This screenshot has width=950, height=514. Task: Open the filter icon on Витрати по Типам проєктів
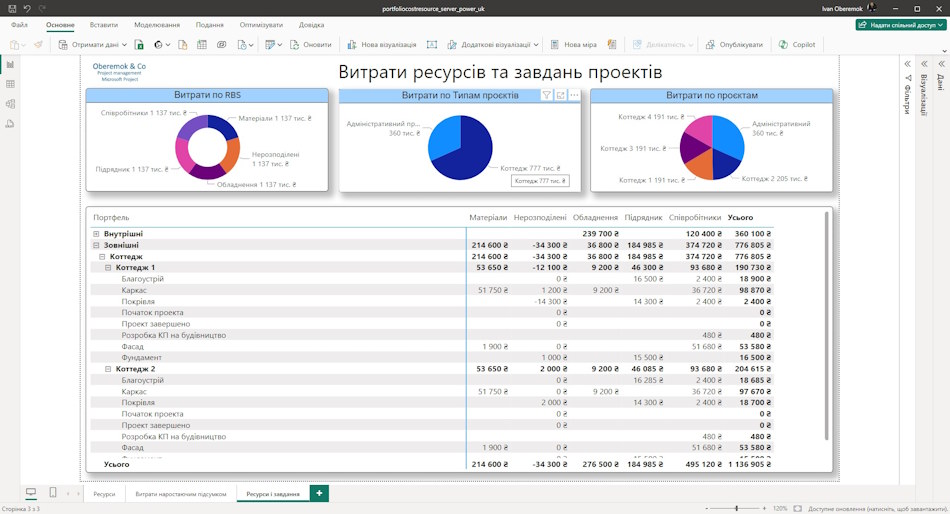point(546,95)
